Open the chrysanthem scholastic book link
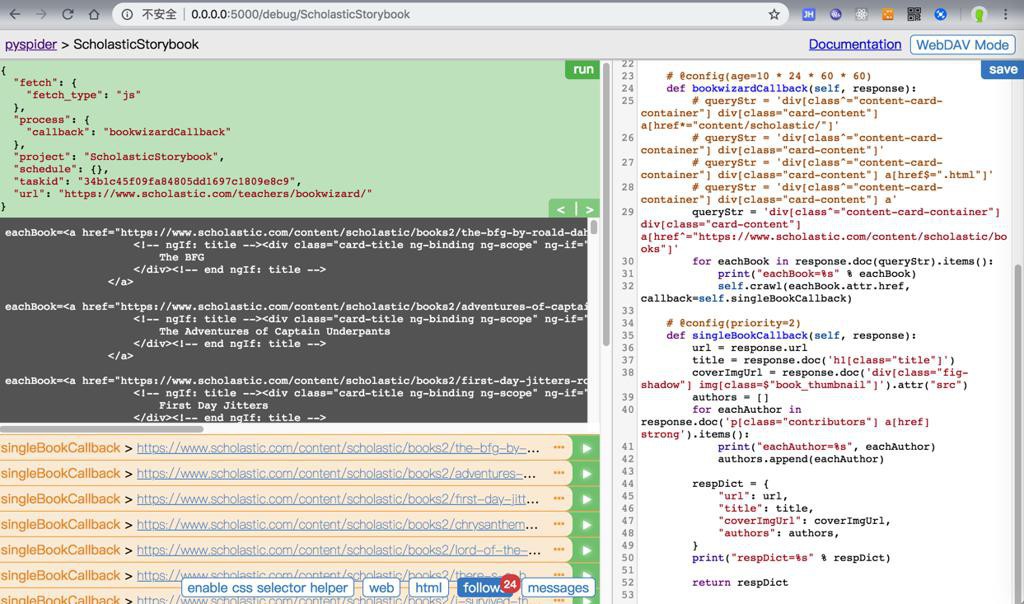 (x=338, y=525)
